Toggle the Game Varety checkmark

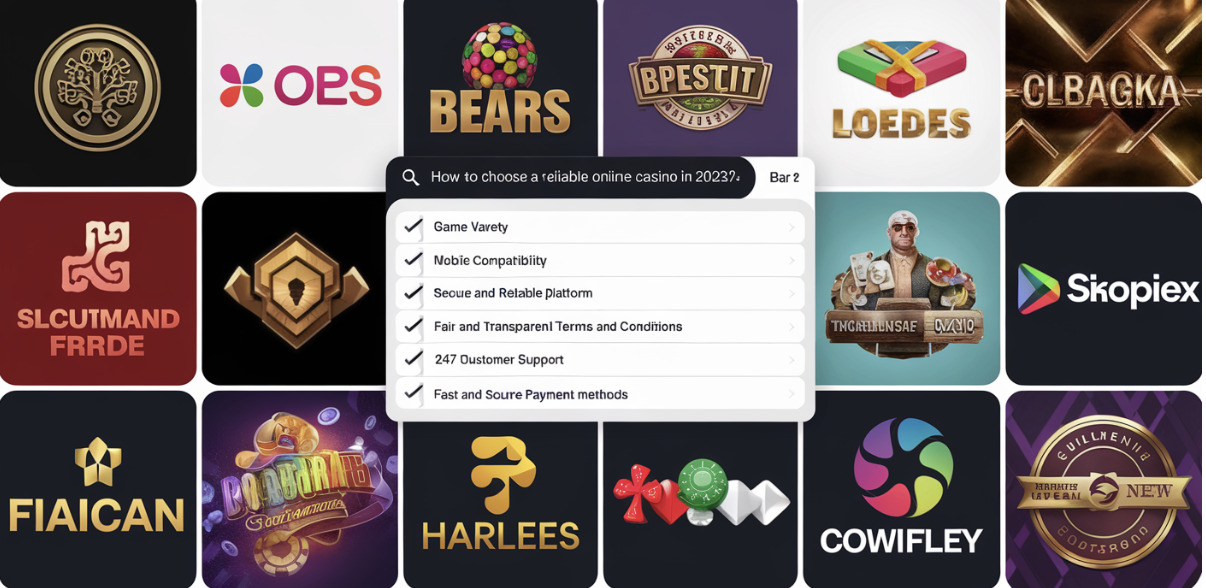pos(411,226)
